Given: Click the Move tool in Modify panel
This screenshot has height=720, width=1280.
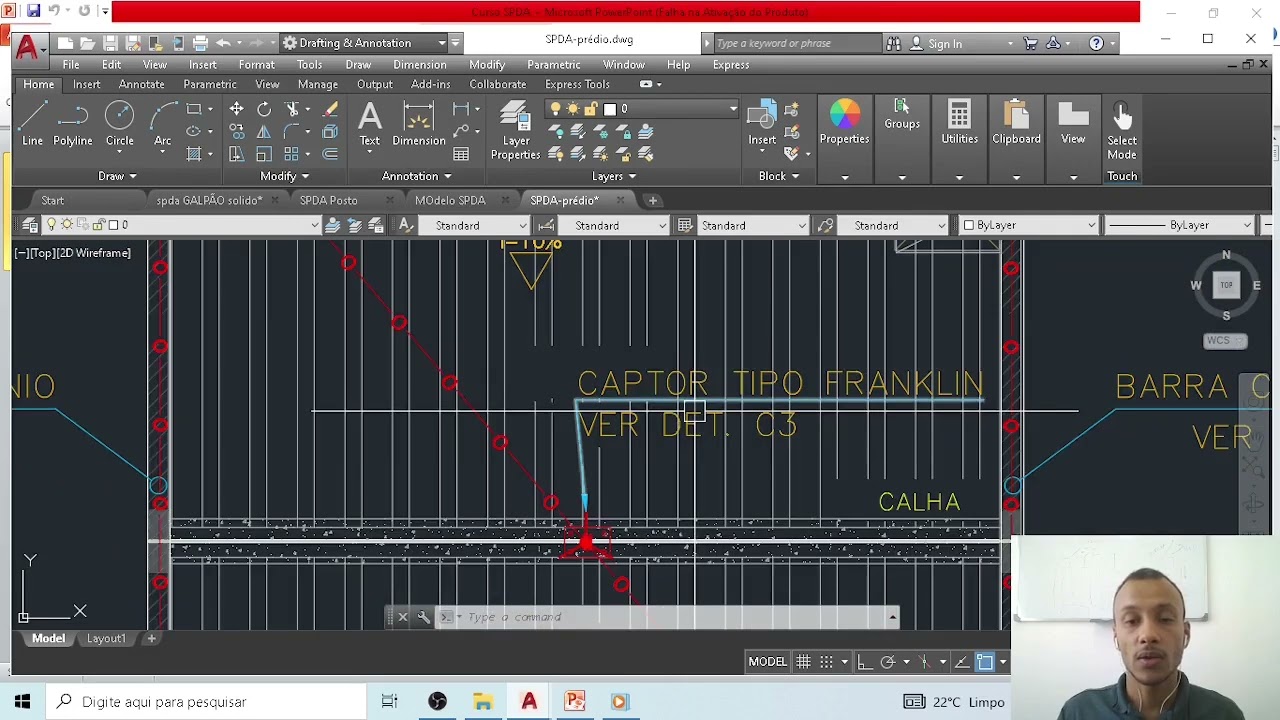Looking at the screenshot, I should [236, 109].
